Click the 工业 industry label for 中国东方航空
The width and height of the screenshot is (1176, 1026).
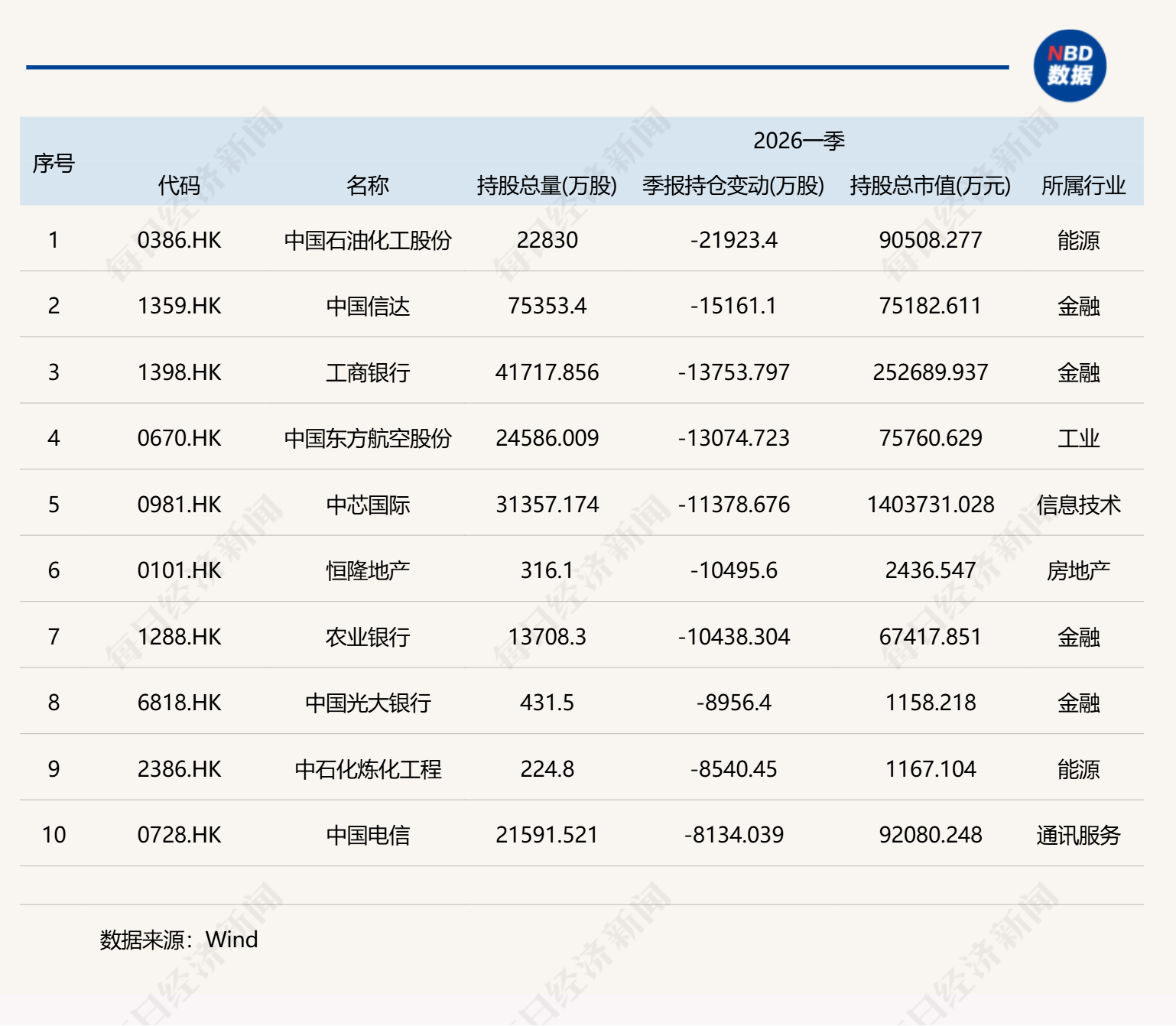1081,438
